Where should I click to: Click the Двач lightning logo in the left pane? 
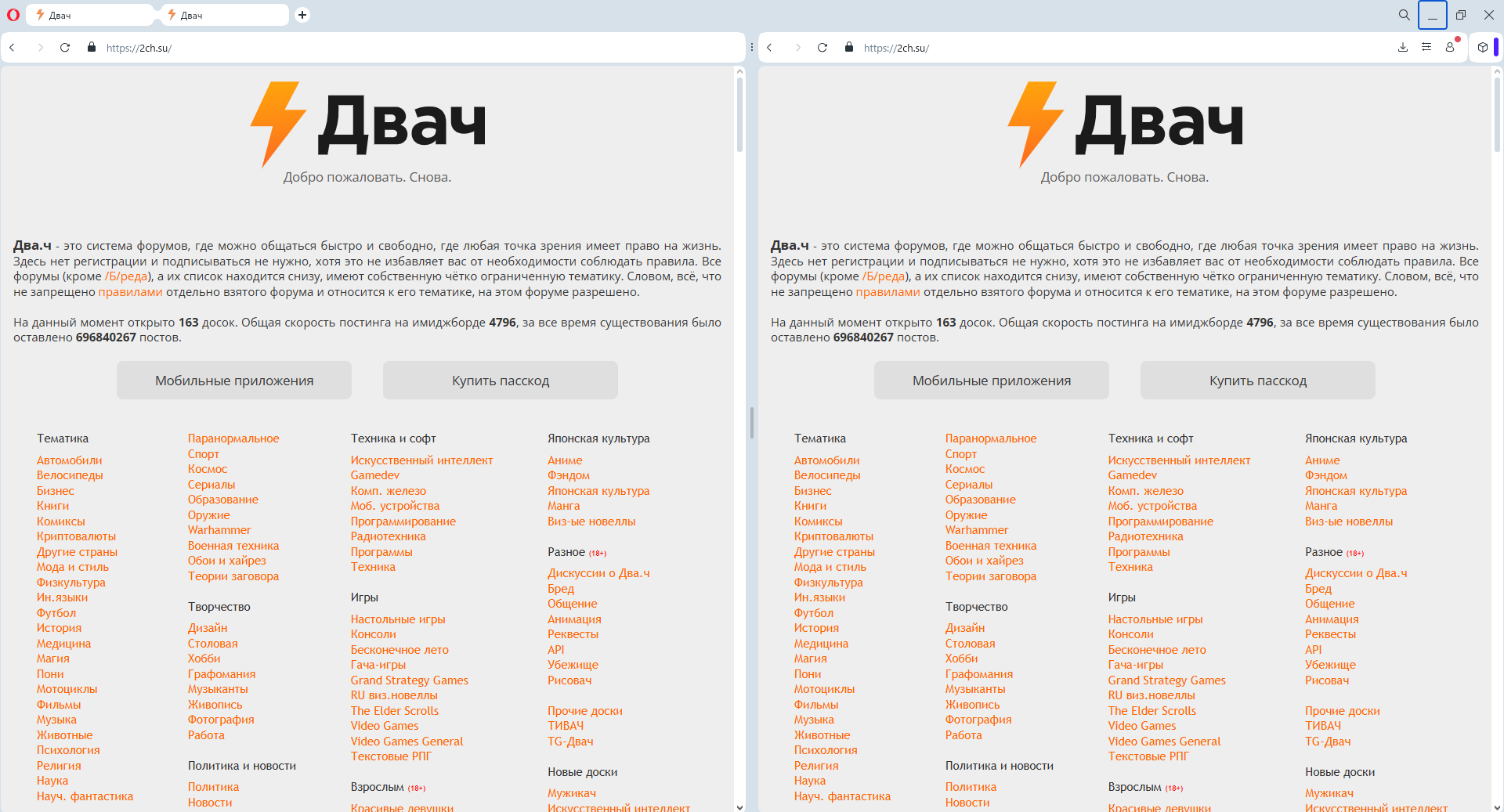click(x=367, y=124)
